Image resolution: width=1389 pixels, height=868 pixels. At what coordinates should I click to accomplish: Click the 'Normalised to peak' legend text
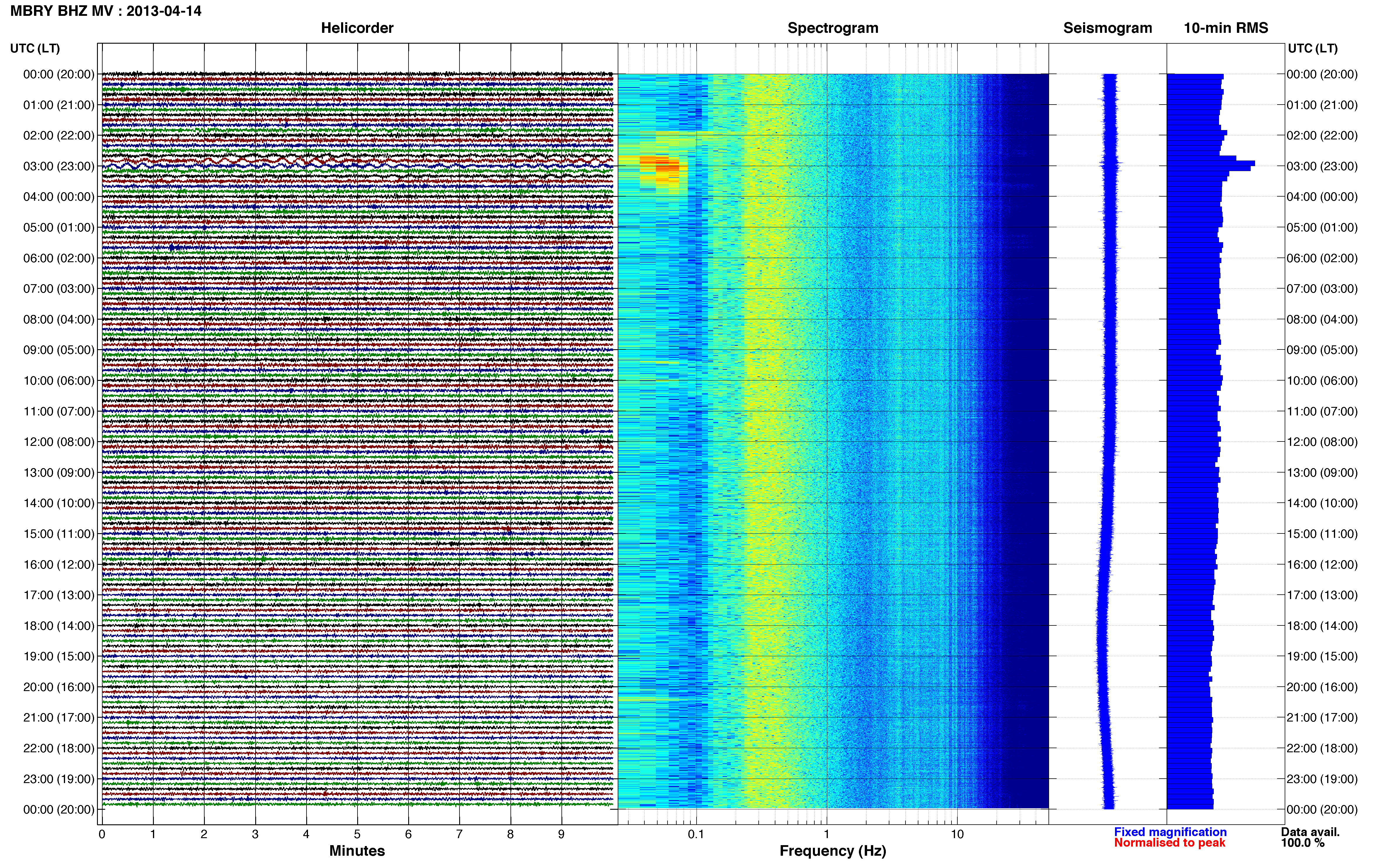[1170, 843]
